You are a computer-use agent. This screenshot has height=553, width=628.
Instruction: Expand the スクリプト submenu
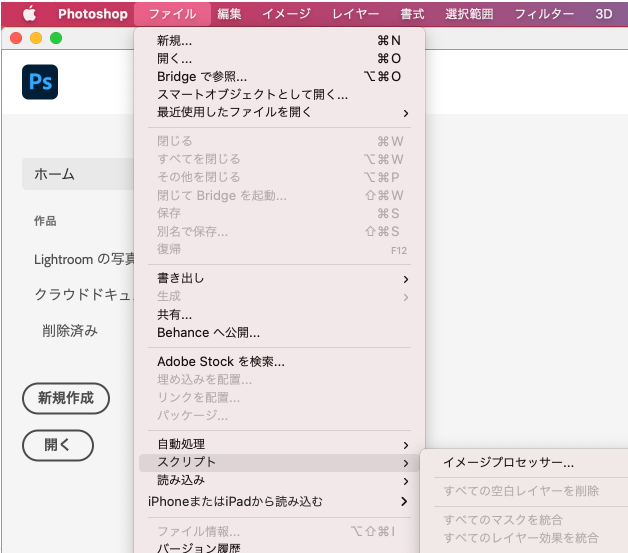(279, 463)
